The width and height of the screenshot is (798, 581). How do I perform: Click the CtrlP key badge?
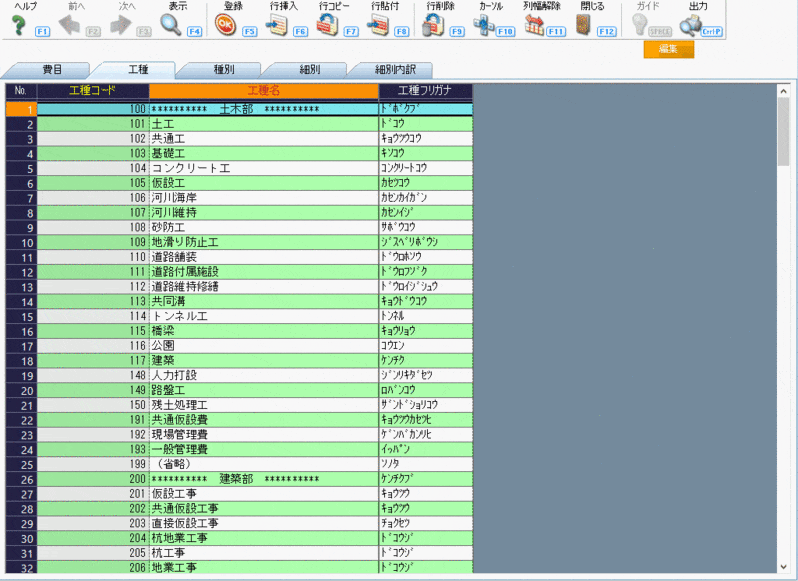click(x=711, y=32)
